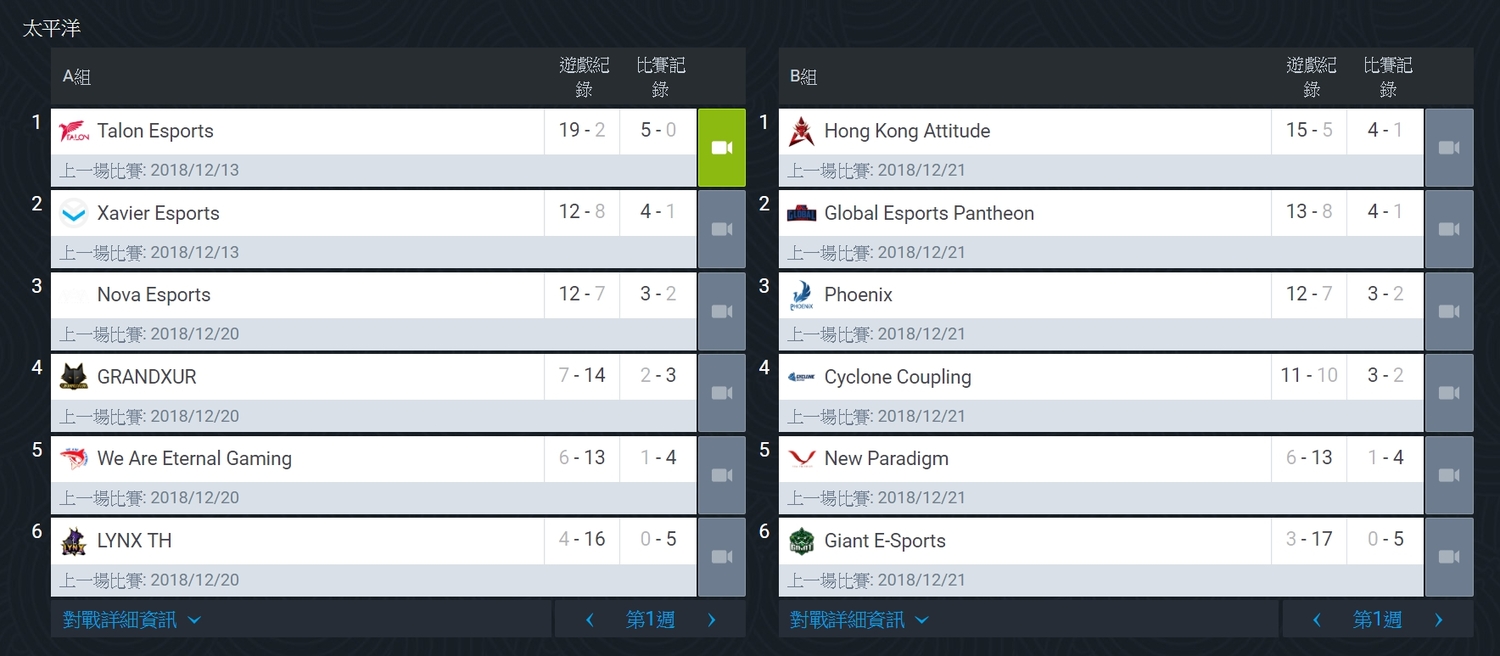Open the Cyclone Coupling team name
This screenshot has height=656, width=1500.
point(898,377)
